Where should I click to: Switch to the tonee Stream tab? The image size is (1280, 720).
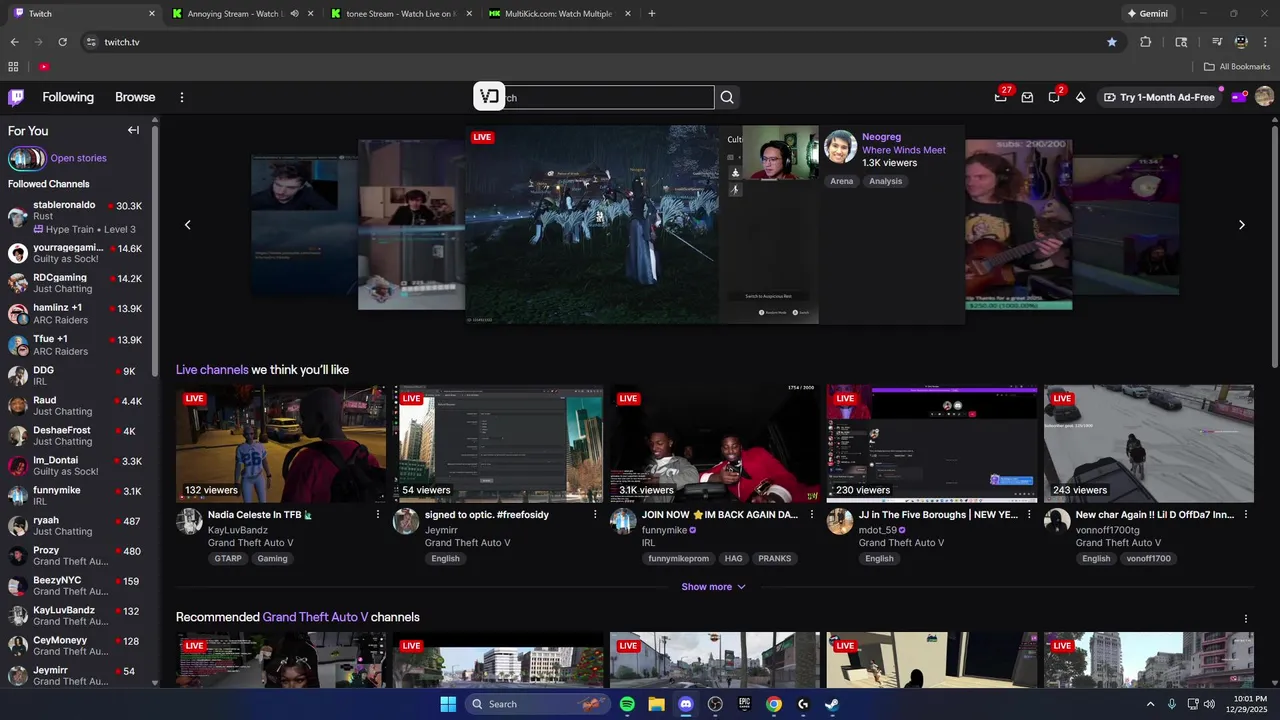click(400, 14)
